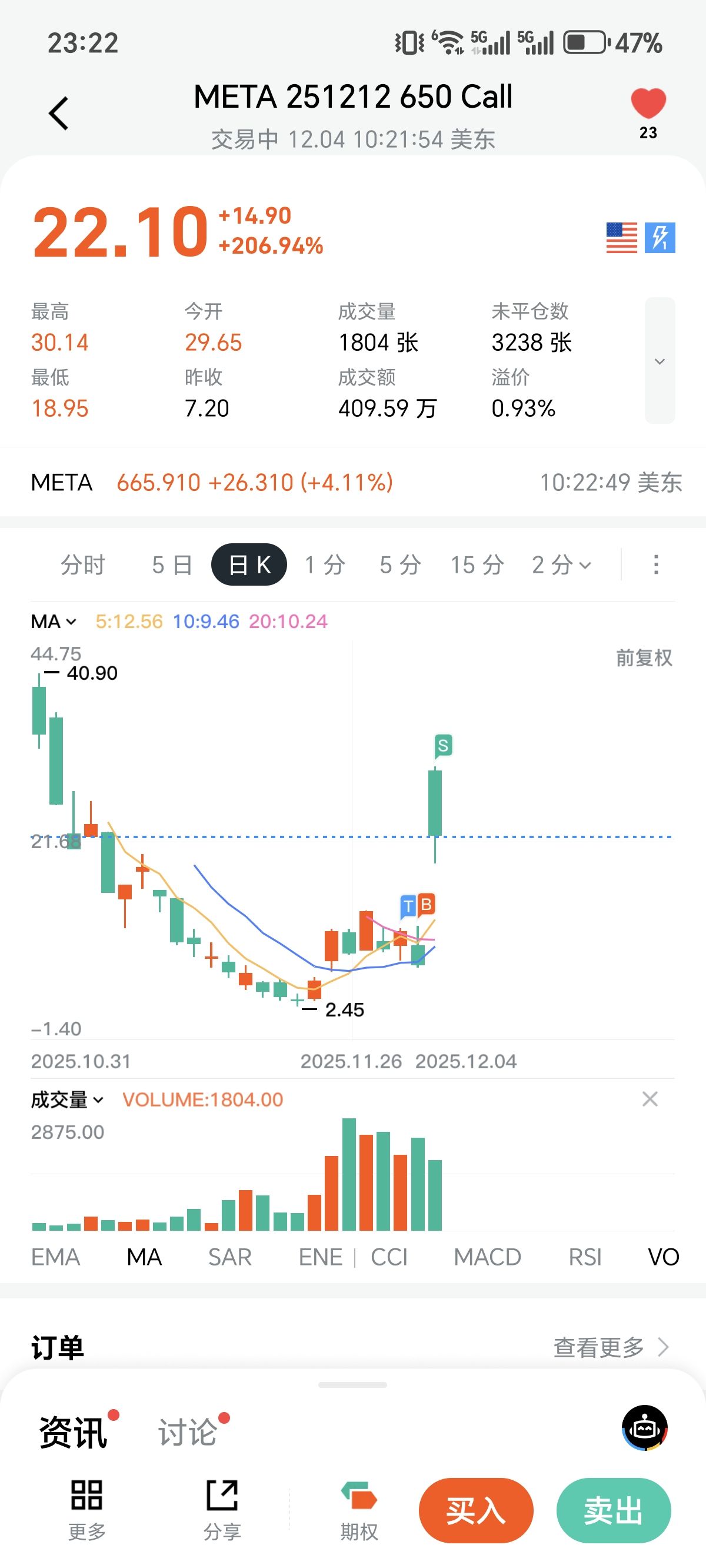The height and width of the screenshot is (1568, 706).
Task: Open the 成交量 sub-indicator dropdown
Action: pos(68,1100)
